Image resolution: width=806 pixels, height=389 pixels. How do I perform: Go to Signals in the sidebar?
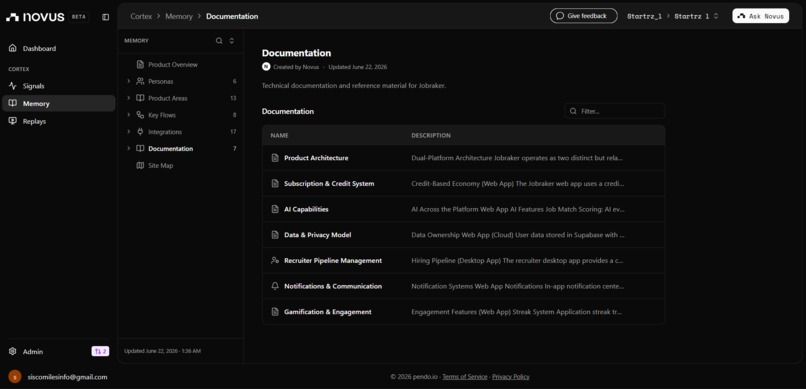click(x=59, y=86)
